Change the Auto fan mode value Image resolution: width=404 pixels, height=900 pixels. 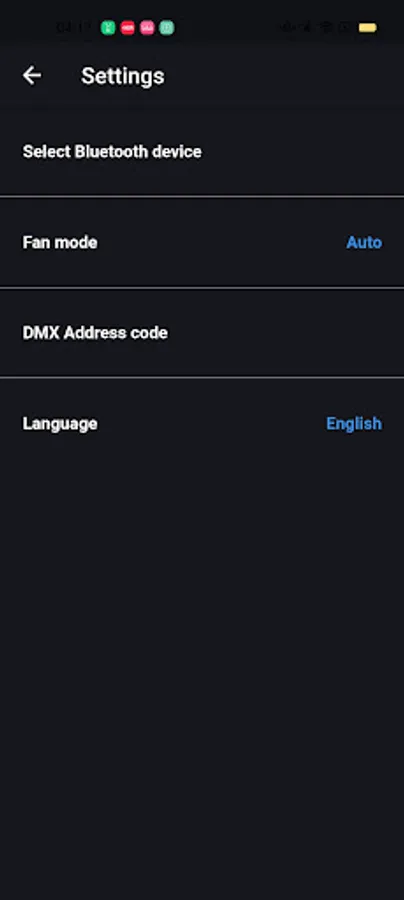[364, 242]
